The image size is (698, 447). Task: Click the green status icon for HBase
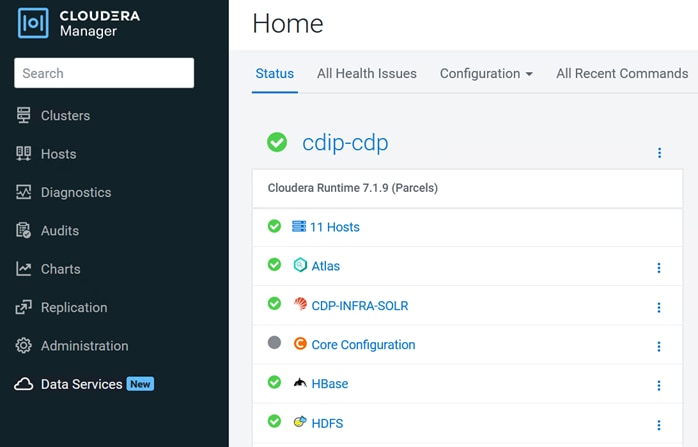point(274,382)
